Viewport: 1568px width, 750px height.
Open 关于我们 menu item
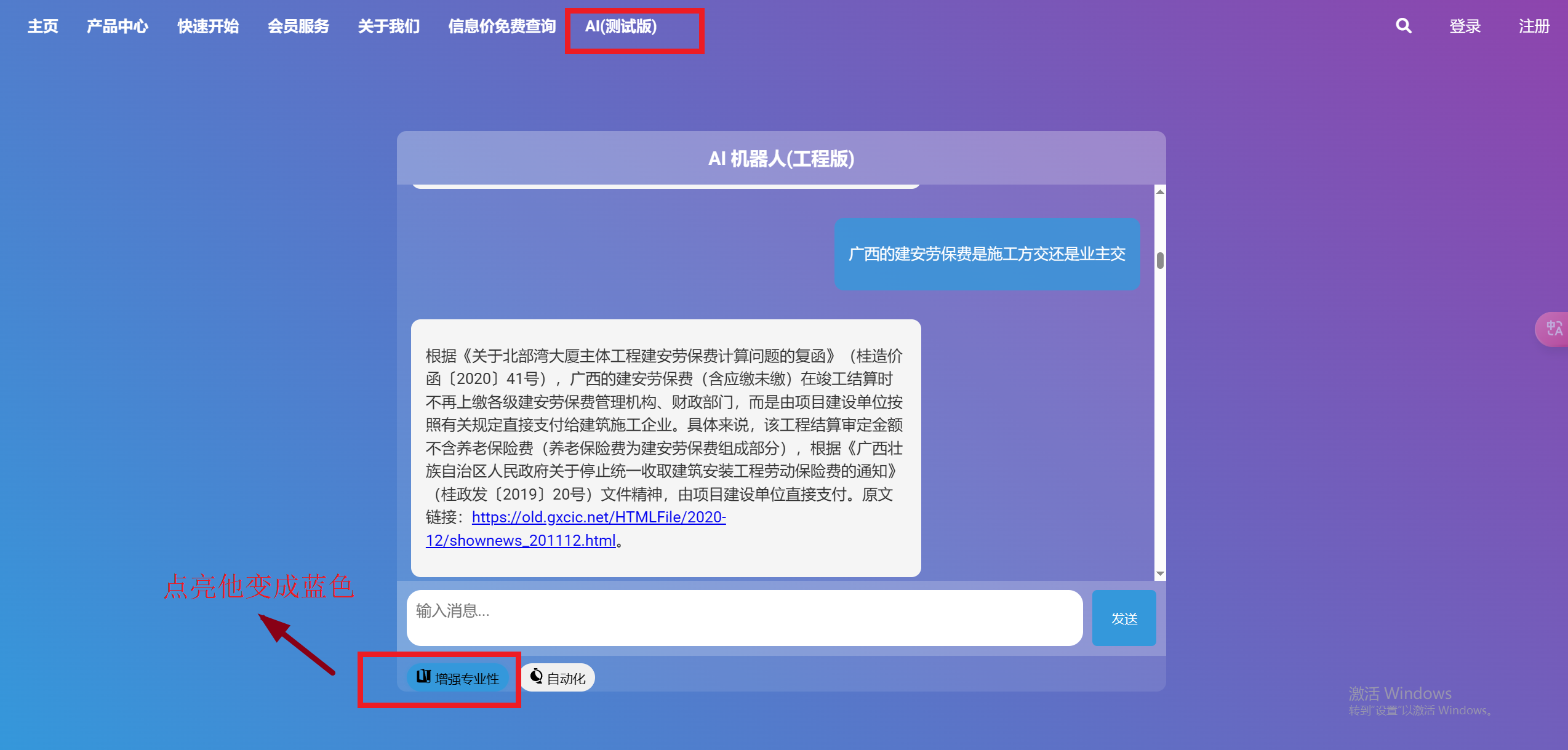coord(389,26)
